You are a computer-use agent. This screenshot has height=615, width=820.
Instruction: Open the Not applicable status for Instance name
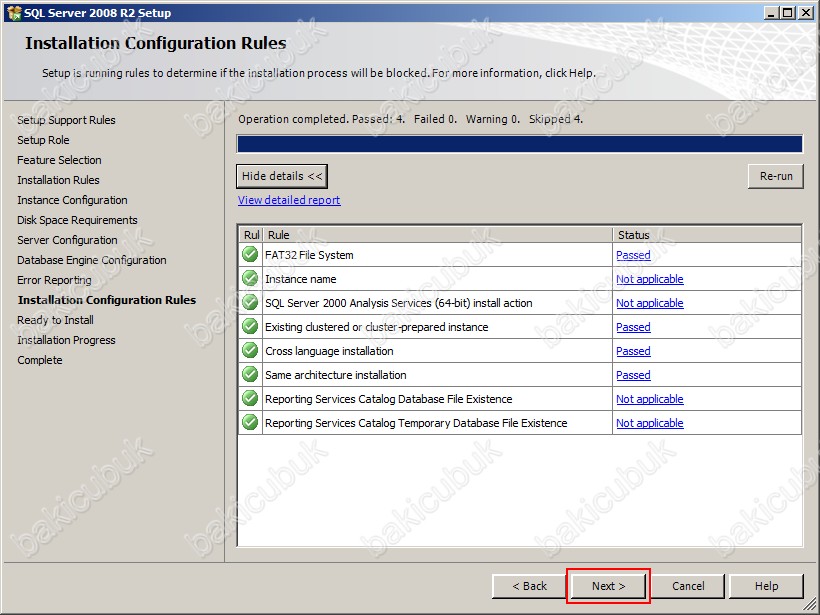650,279
